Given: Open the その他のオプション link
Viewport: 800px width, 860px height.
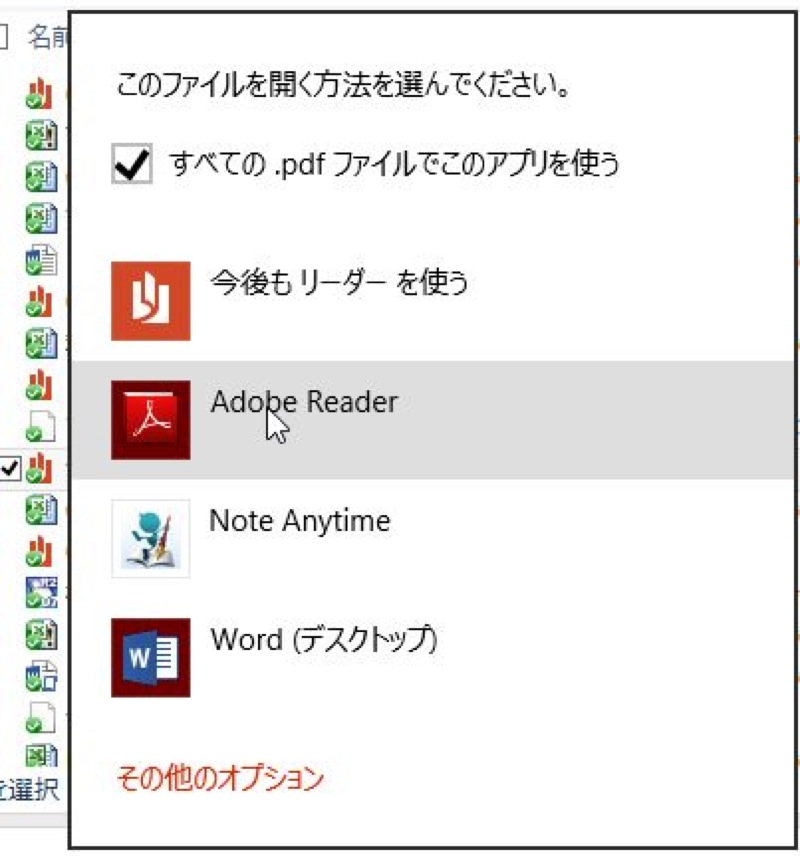Looking at the screenshot, I should point(220,778).
